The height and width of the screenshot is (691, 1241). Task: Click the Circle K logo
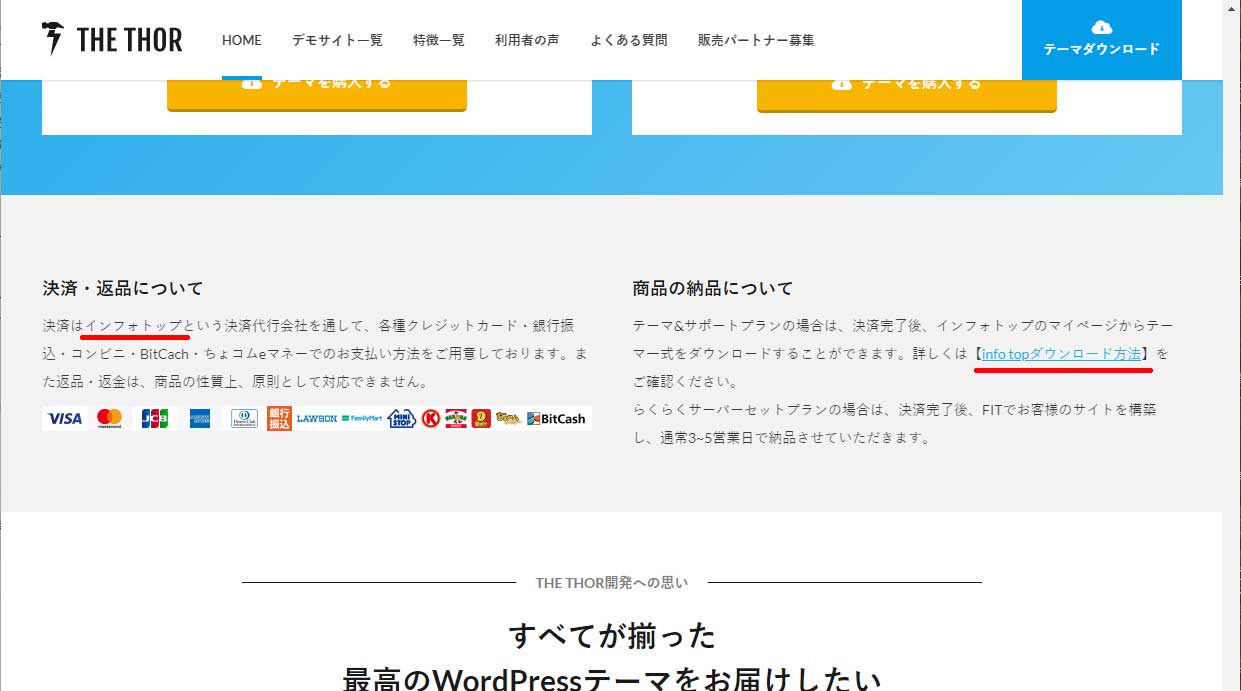[x=431, y=418]
